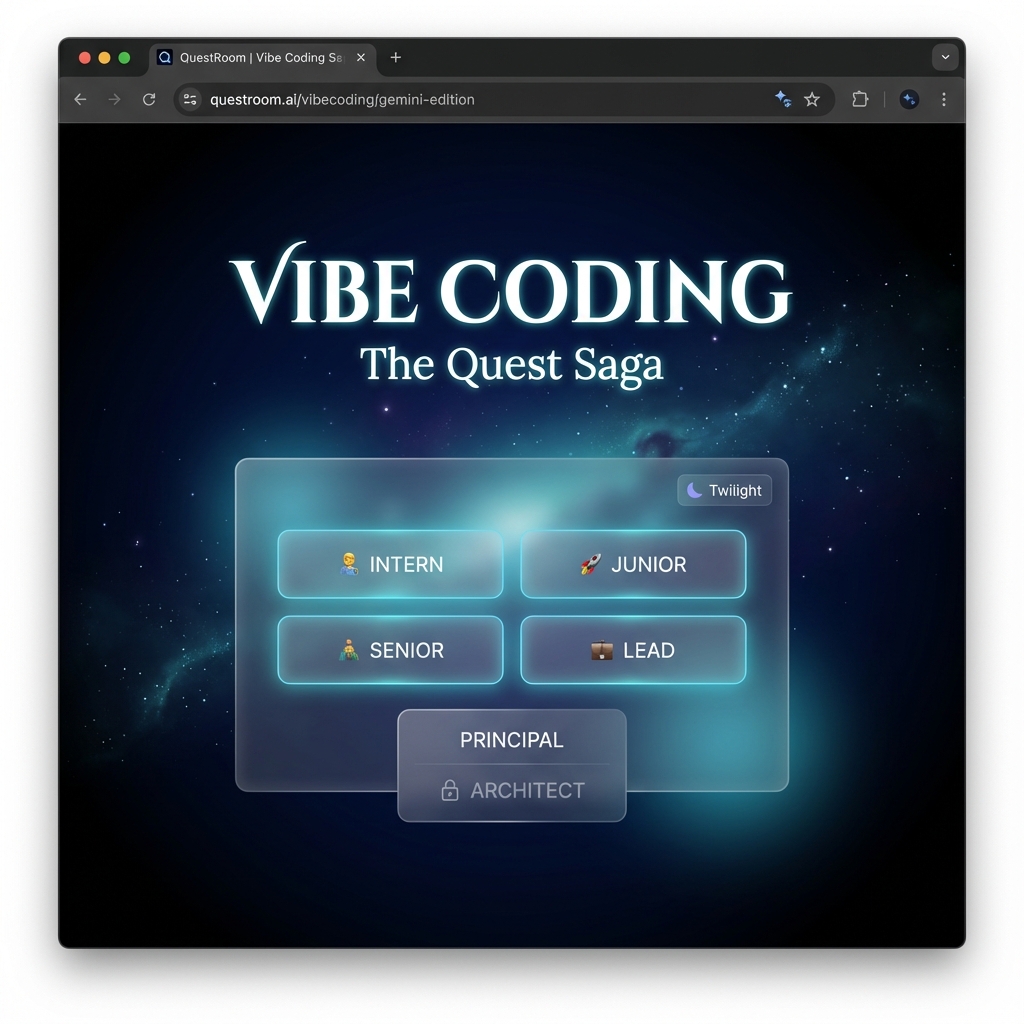Click the person emoji on the INTERN button
Screen dimensions: 1024x1024
350,564
